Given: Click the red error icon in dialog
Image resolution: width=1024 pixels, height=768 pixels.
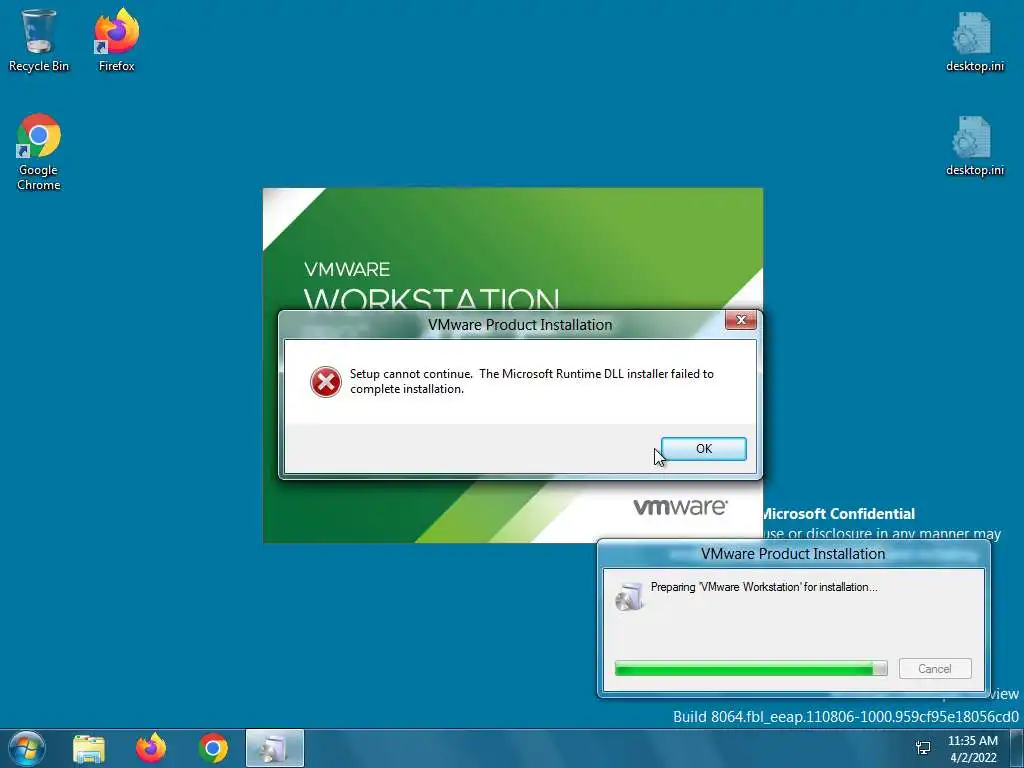Looking at the screenshot, I should [x=325, y=382].
